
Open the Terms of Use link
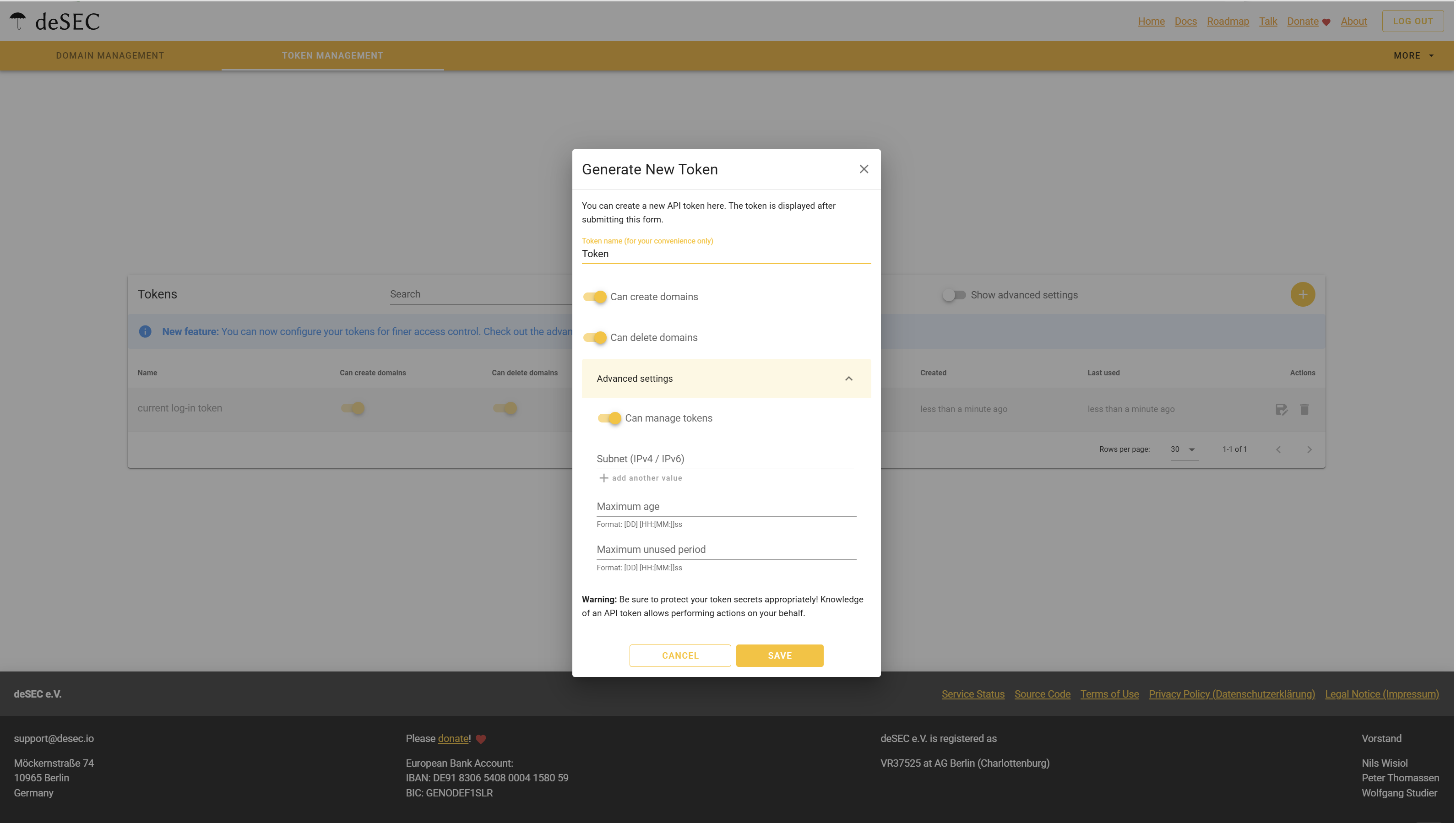point(1109,693)
